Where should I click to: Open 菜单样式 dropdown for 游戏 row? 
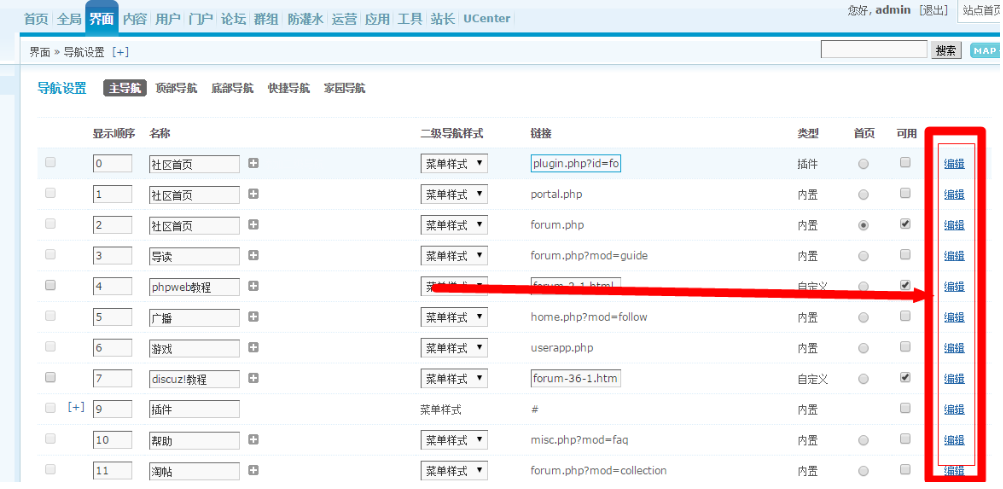click(x=454, y=348)
